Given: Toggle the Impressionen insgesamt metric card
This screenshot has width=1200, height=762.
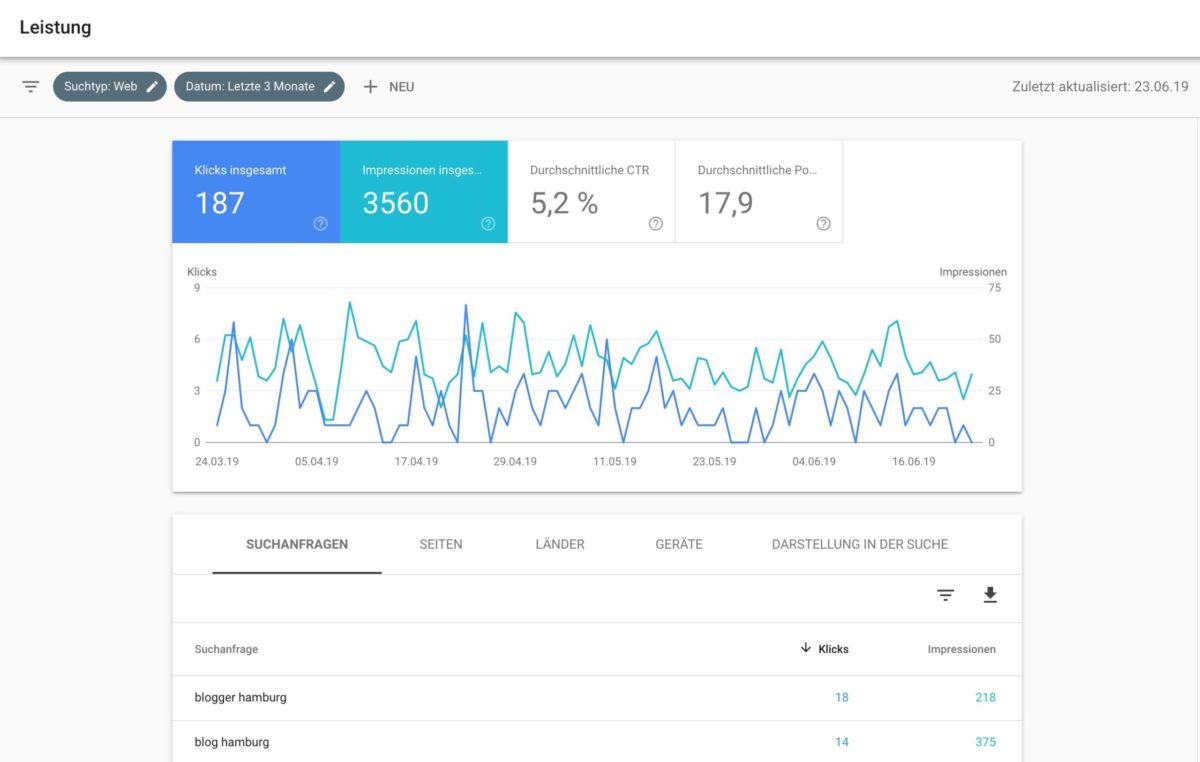Looking at the screenshot, I should pyautogui.click(x=424, y=192).
